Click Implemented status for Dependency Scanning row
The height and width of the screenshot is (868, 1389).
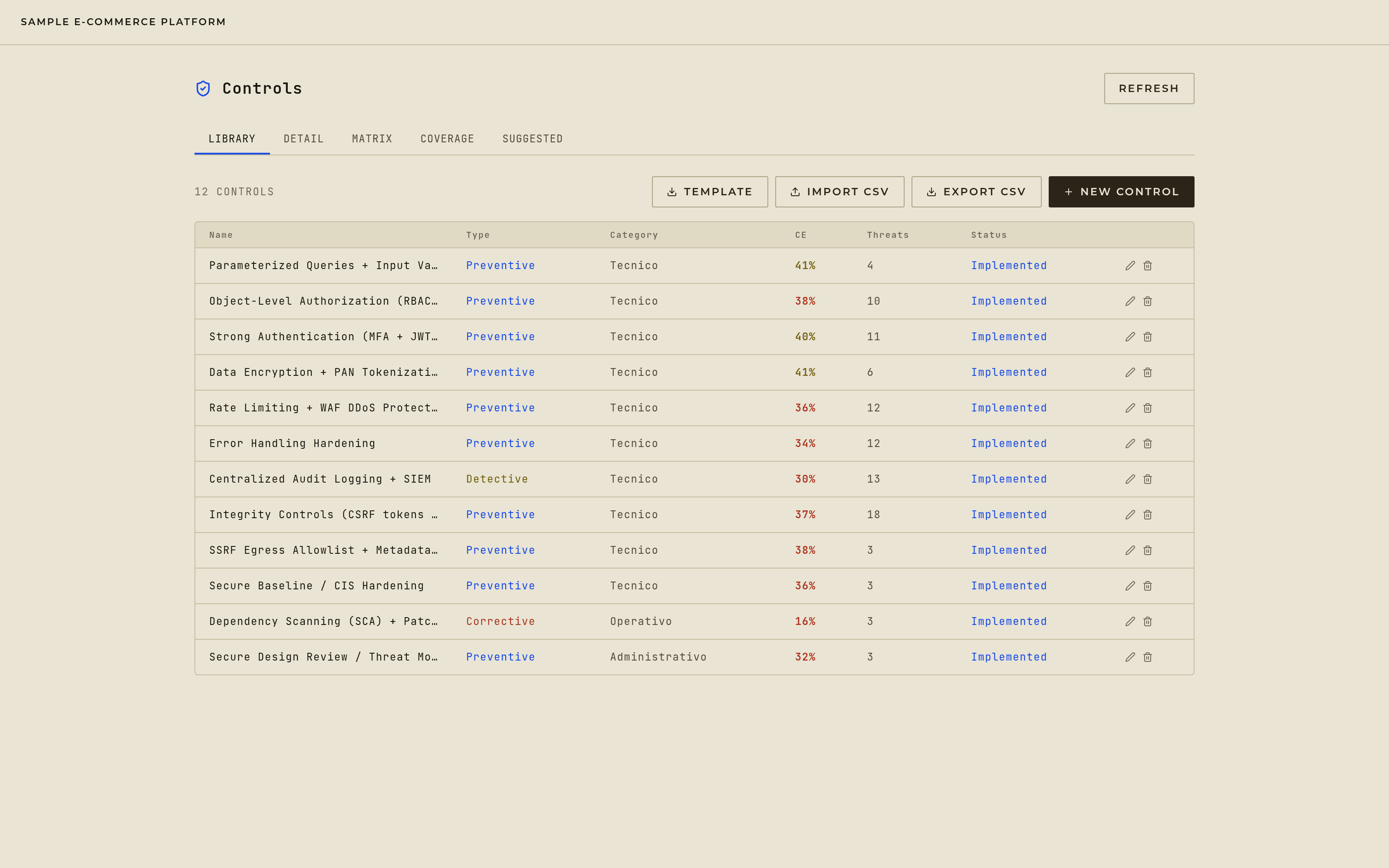tap(1008, 622)
